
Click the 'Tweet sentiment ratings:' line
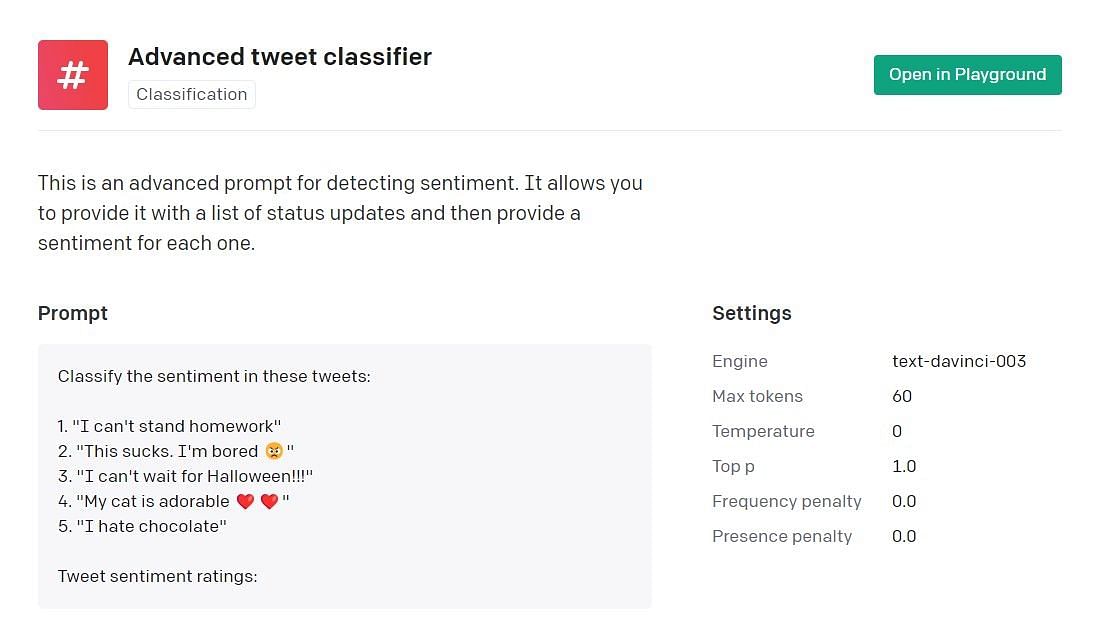pyautogui.click(x=157, y=577)
